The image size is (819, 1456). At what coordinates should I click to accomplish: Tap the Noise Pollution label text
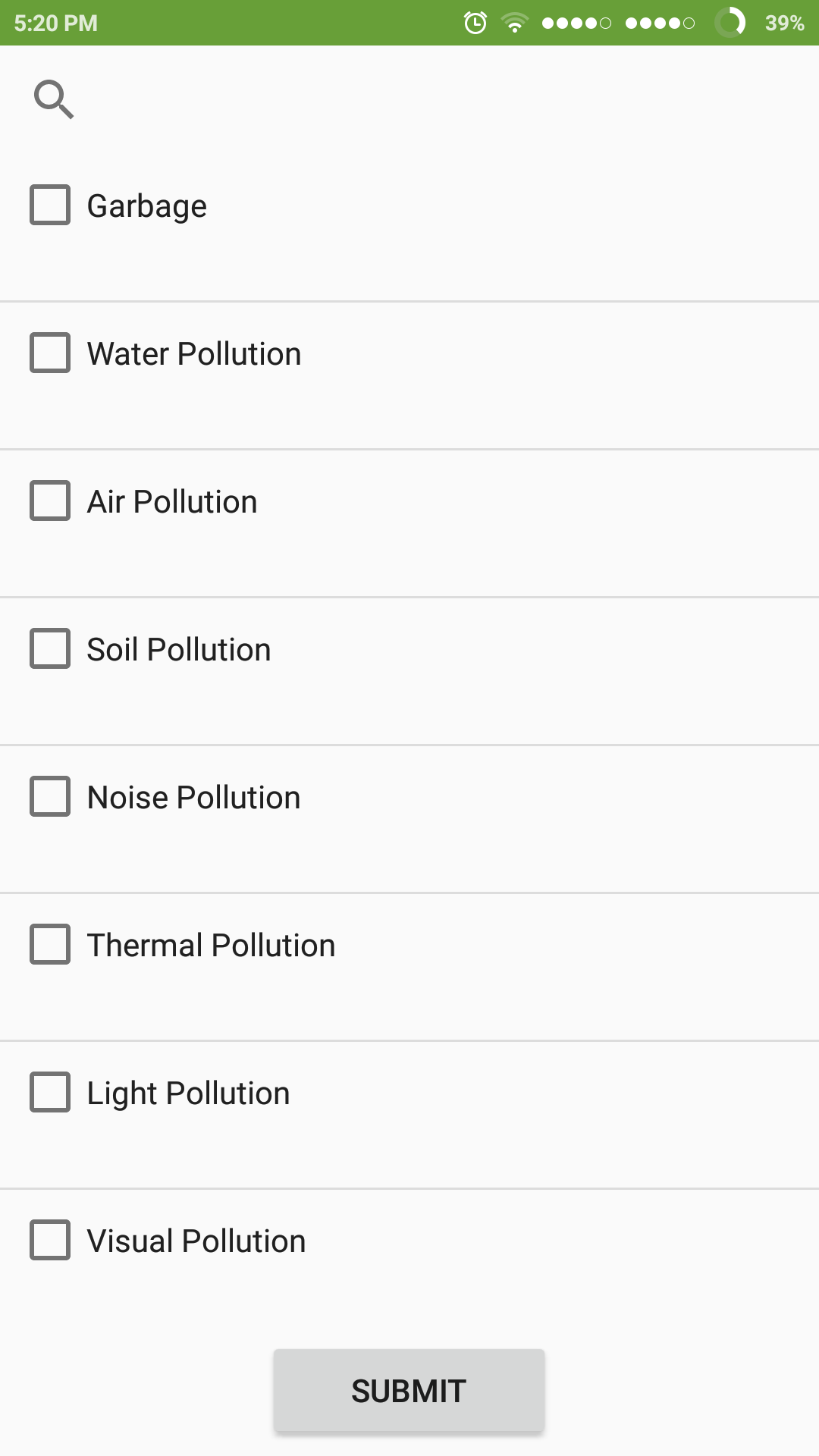(x=194, y=798)
